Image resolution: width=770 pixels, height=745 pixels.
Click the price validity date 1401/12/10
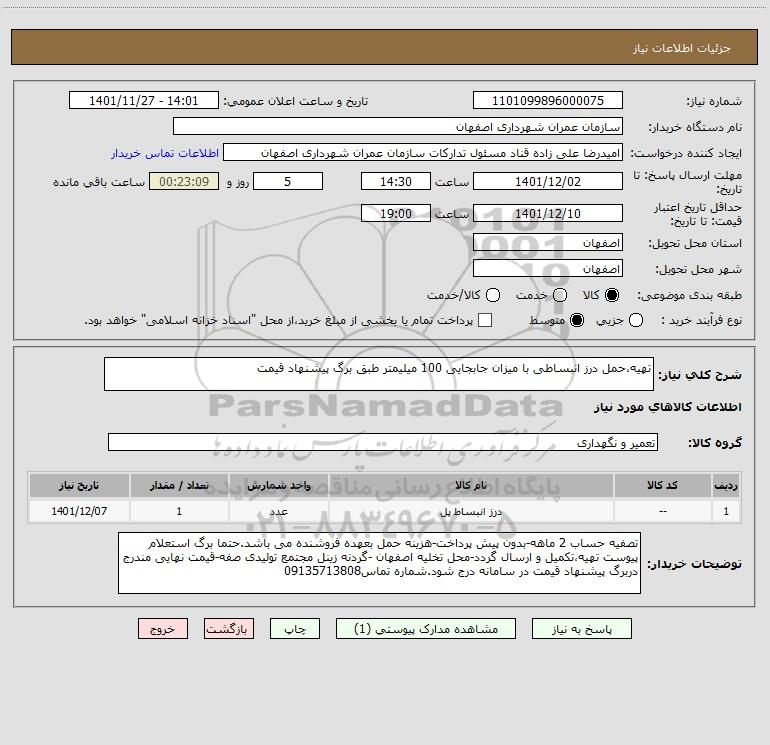tap(548, 213)
